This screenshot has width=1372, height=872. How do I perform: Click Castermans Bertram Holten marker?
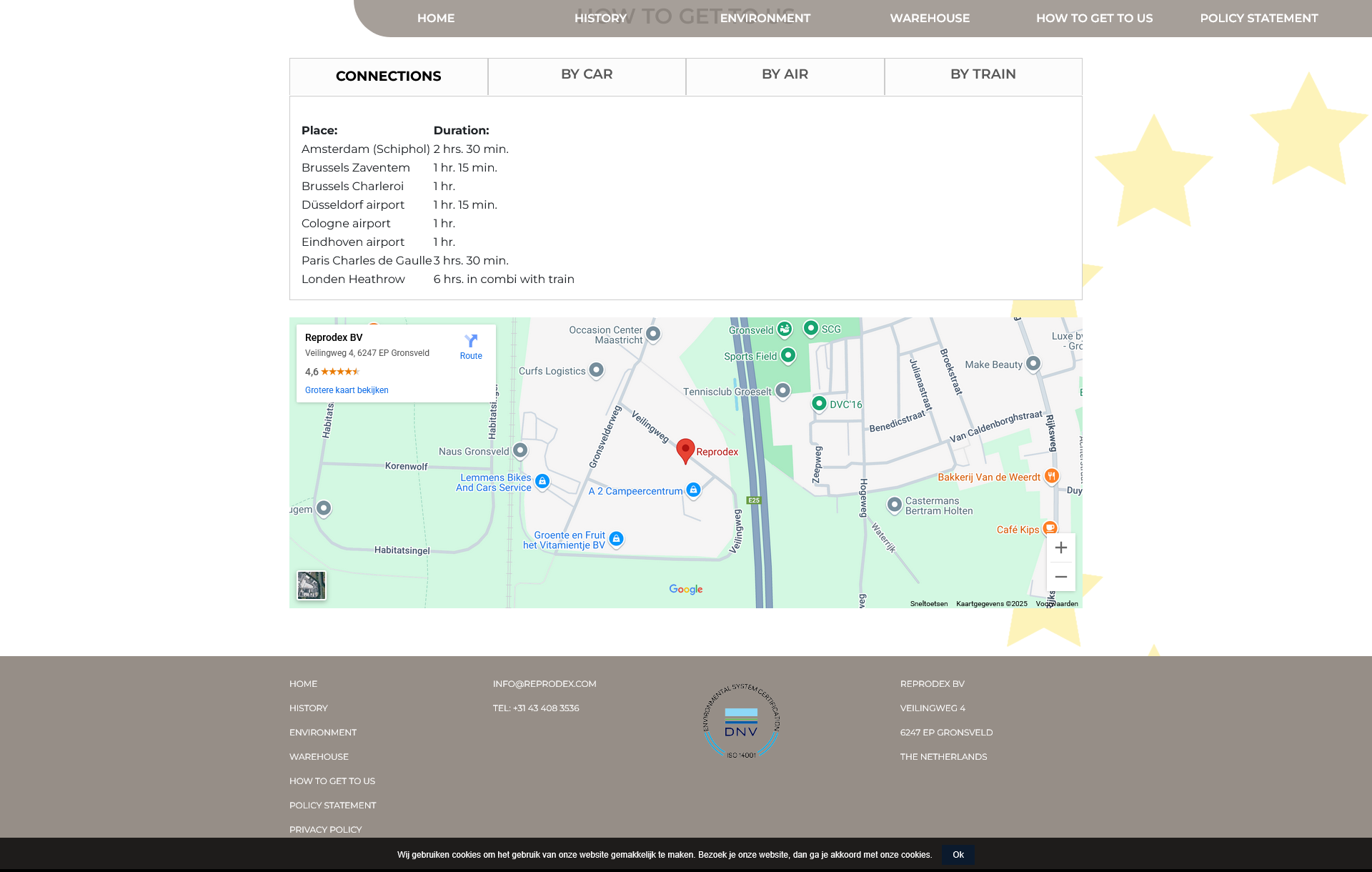895,505
